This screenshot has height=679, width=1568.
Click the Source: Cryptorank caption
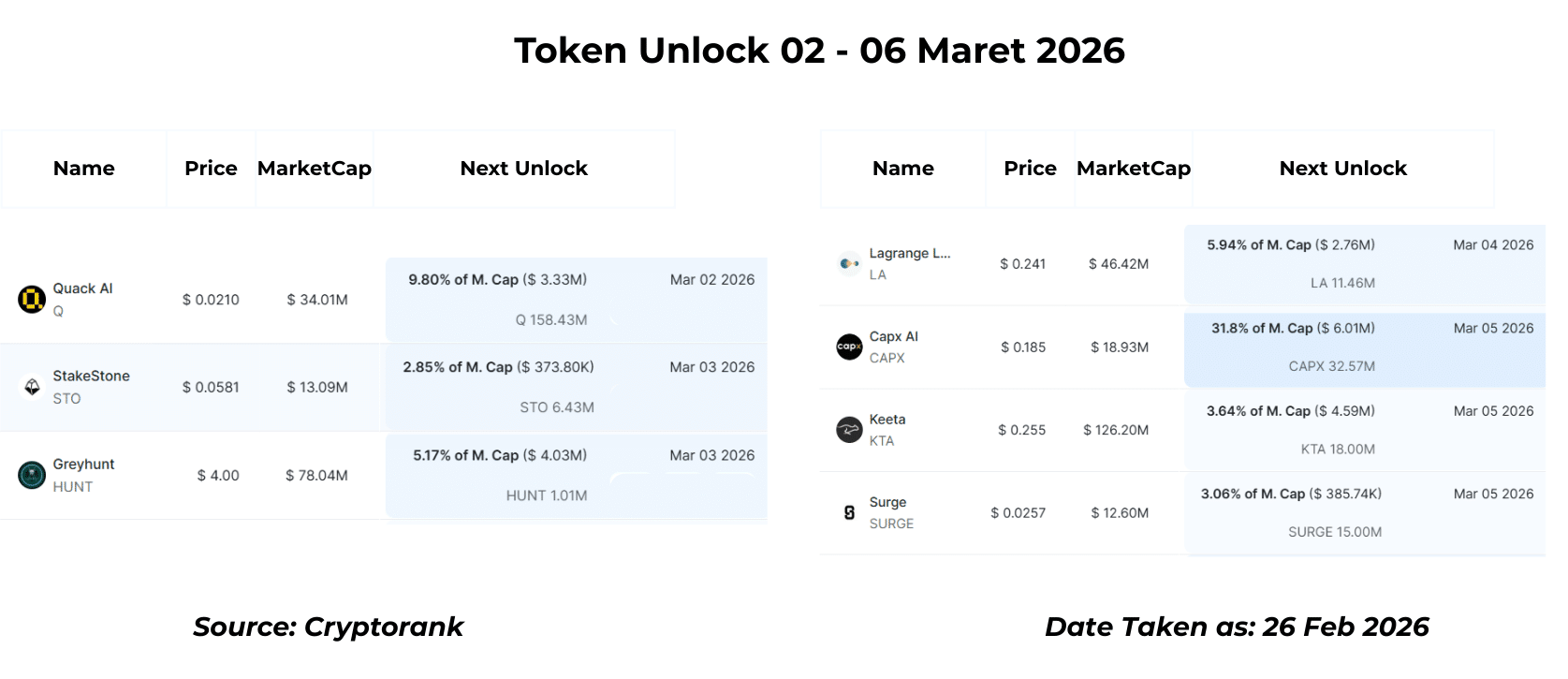point(328,627)
